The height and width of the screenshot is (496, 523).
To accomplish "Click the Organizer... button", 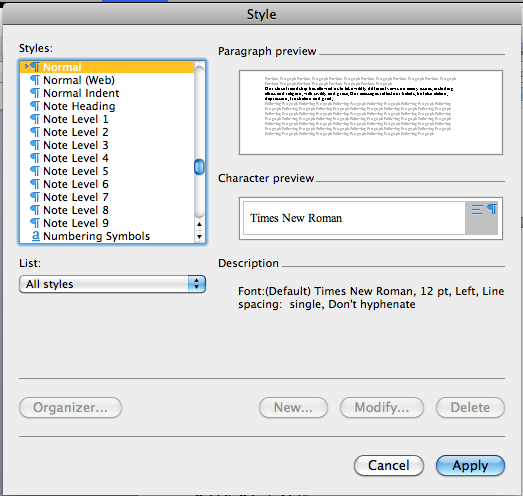I will click(70, 408).
